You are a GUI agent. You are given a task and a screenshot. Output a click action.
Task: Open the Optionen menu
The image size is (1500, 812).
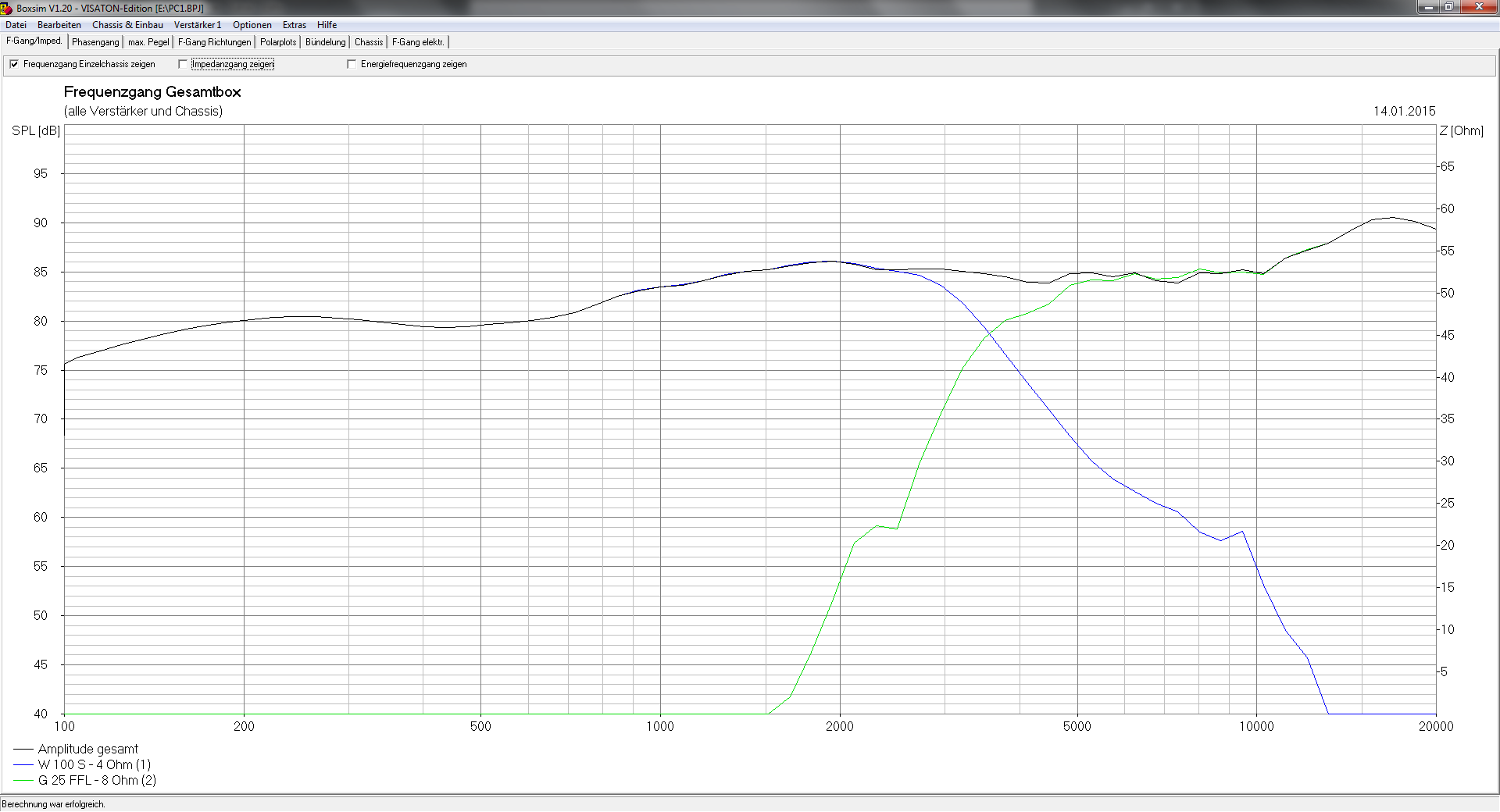(x=252, y=25)
